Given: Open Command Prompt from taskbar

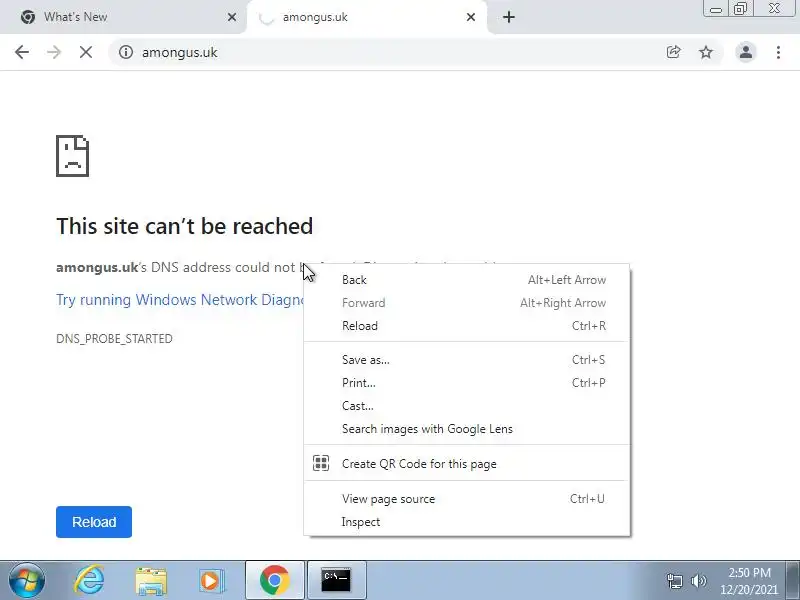Looking at the screenshot, I should (336, 580).
